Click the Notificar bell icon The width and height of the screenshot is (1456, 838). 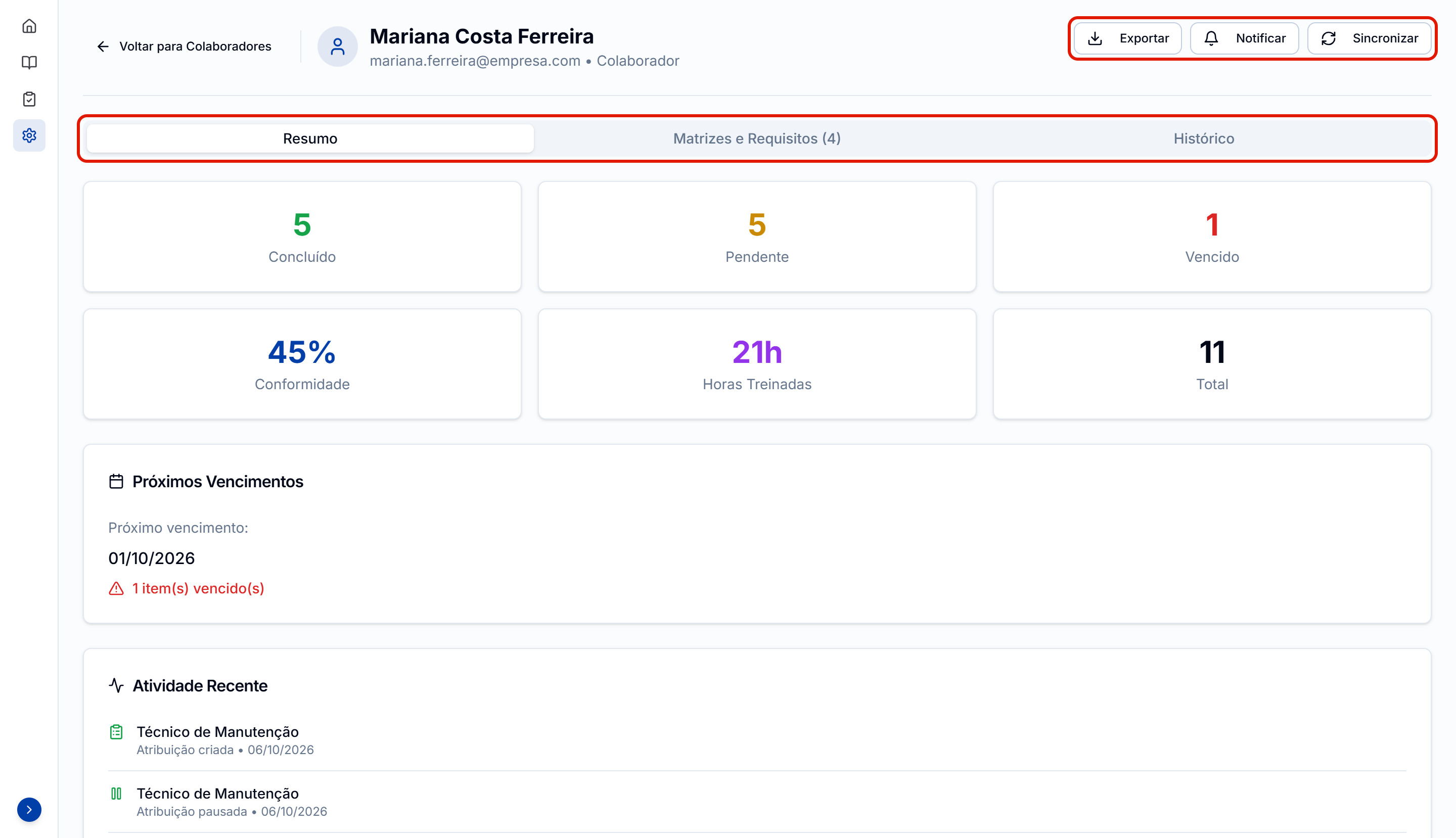point(1211,38)
